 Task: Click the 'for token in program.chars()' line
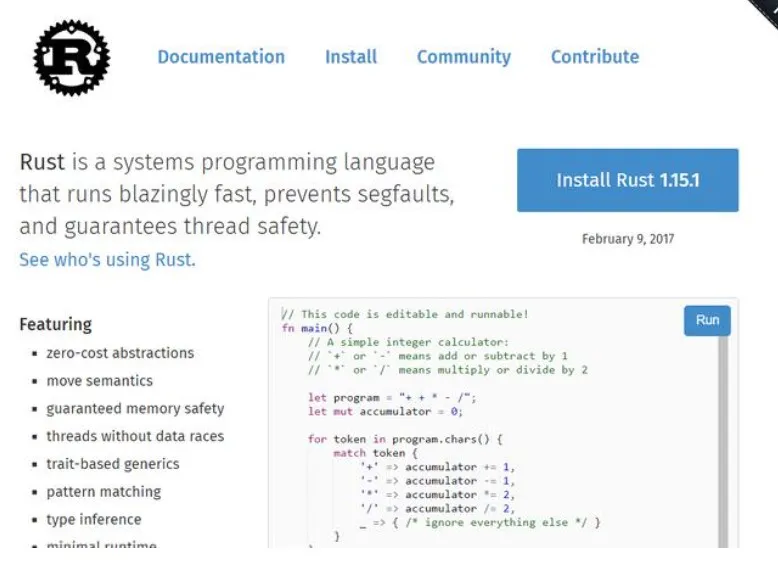(405, 439)
